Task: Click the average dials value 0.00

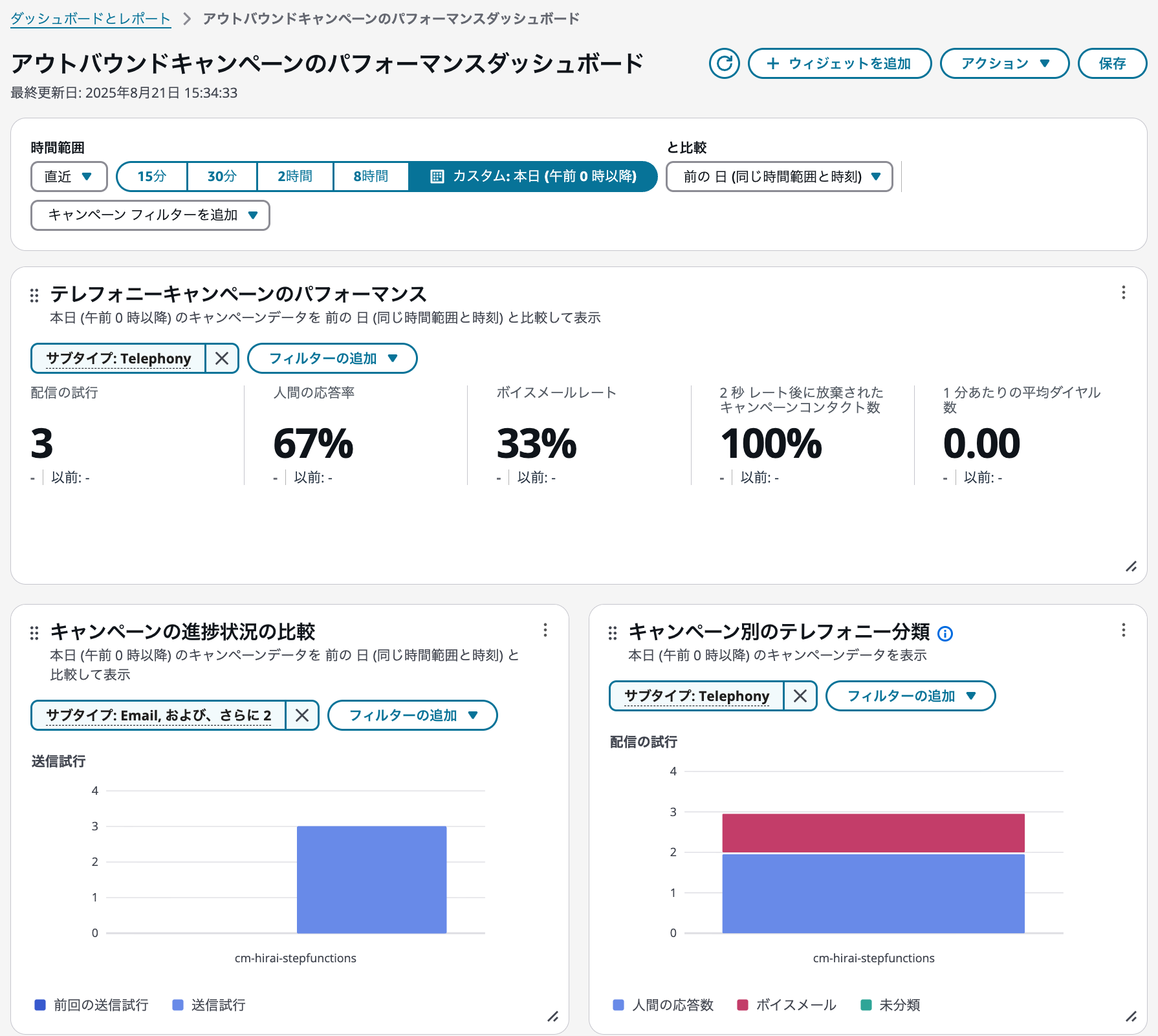Action: 981,444
